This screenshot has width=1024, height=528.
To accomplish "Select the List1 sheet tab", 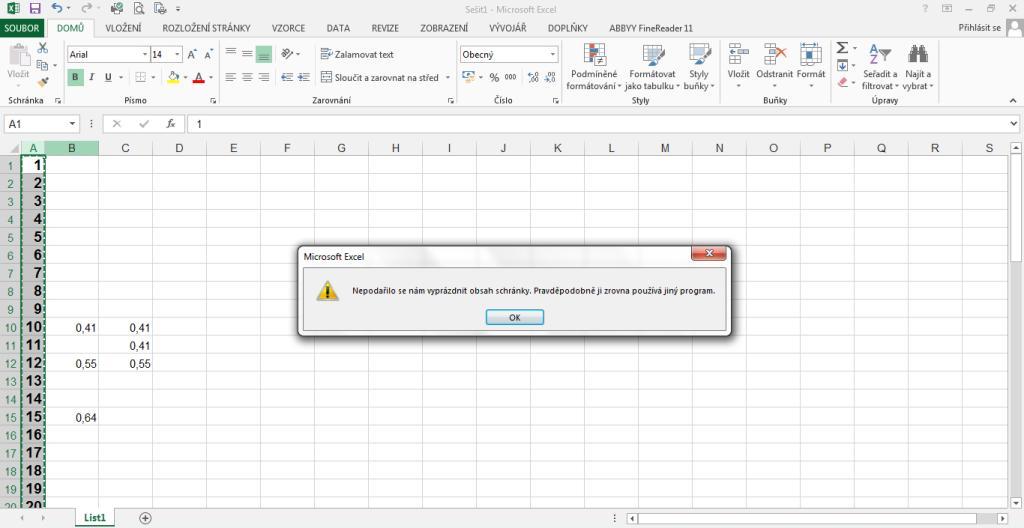I will pyautogui.click(x=95, y=518).
